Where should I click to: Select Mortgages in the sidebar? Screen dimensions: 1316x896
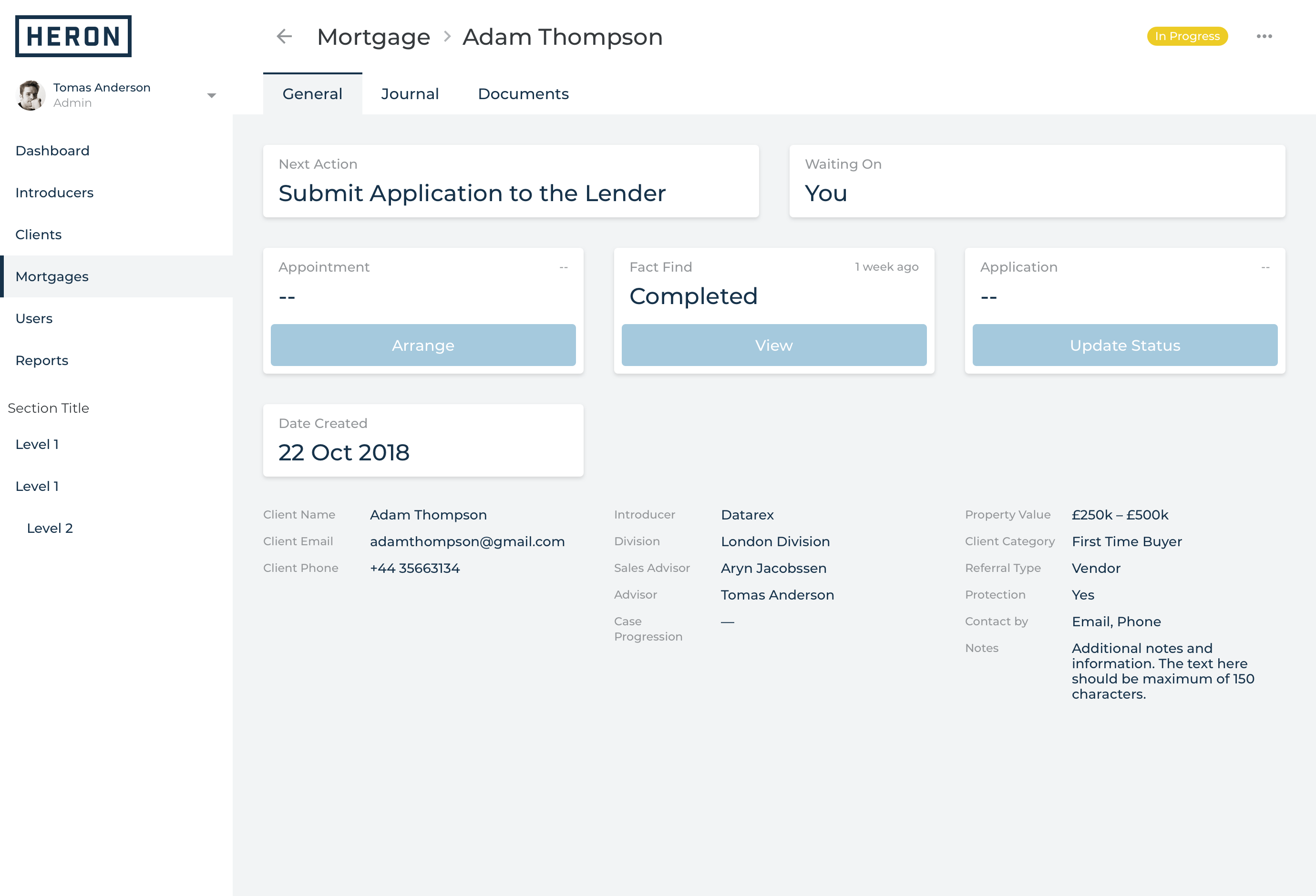(x=116, y=276)
